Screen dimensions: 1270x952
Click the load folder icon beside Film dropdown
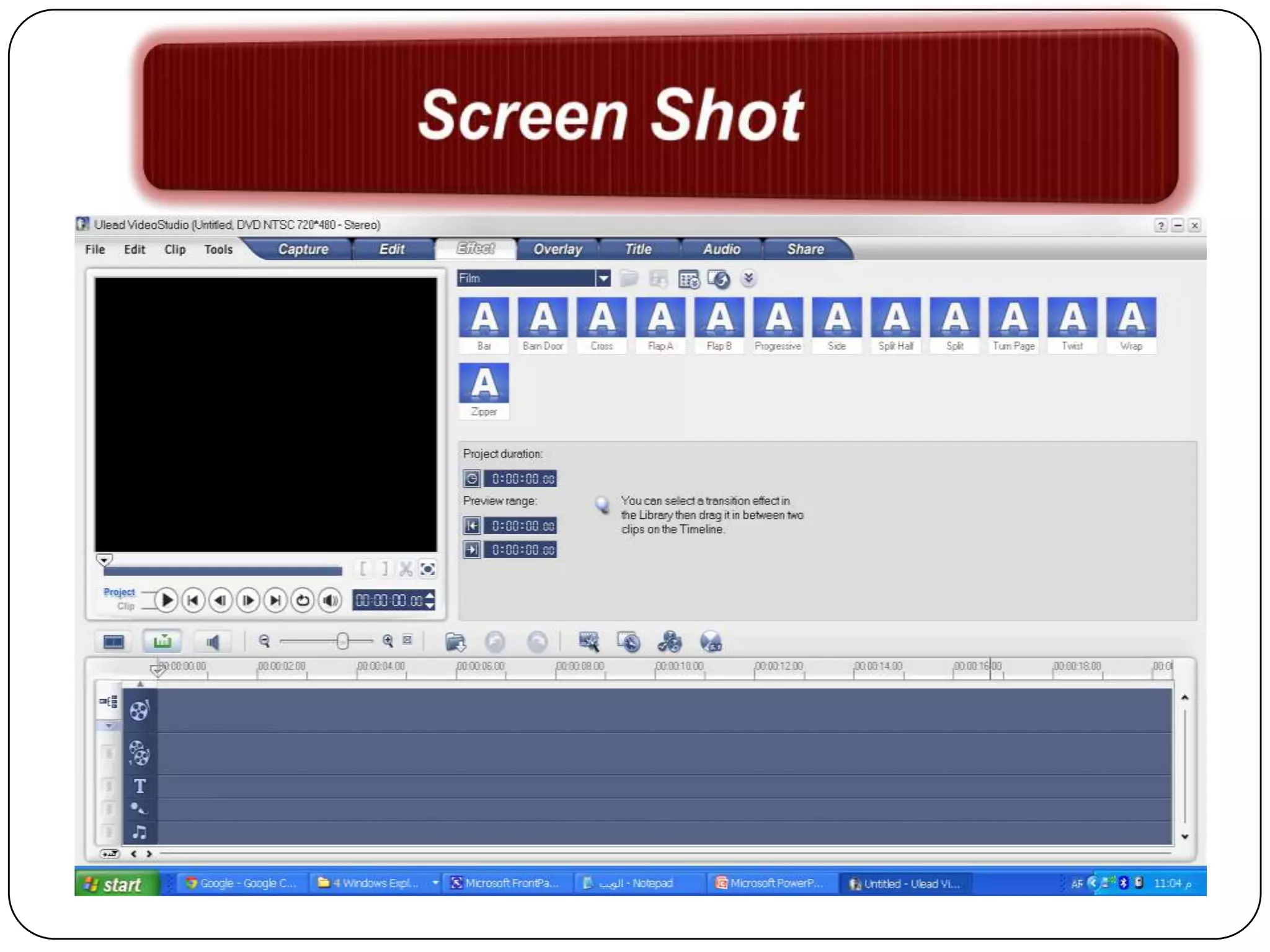tap(629, 279)
